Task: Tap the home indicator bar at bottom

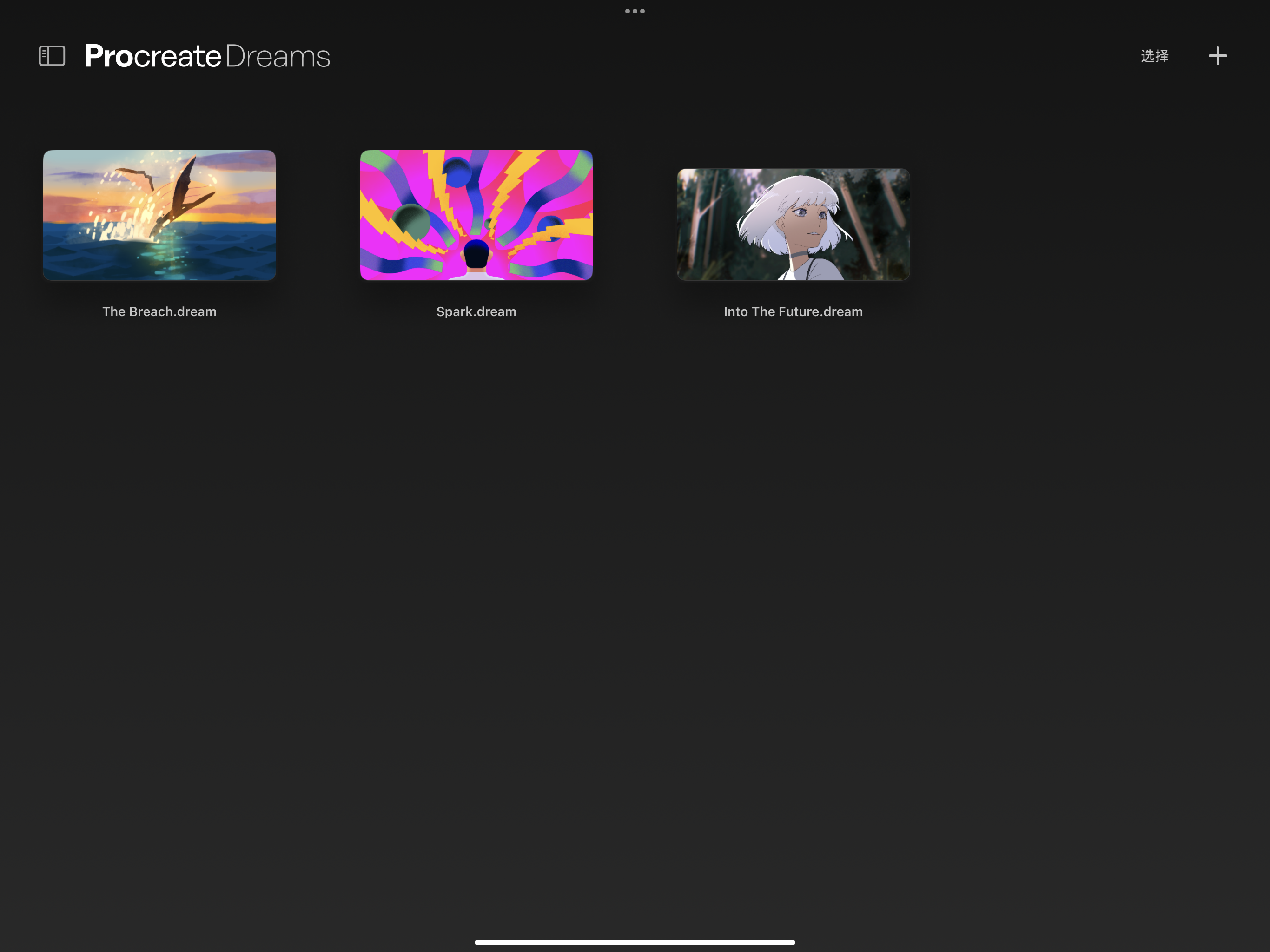Action: tap(635, 942)
